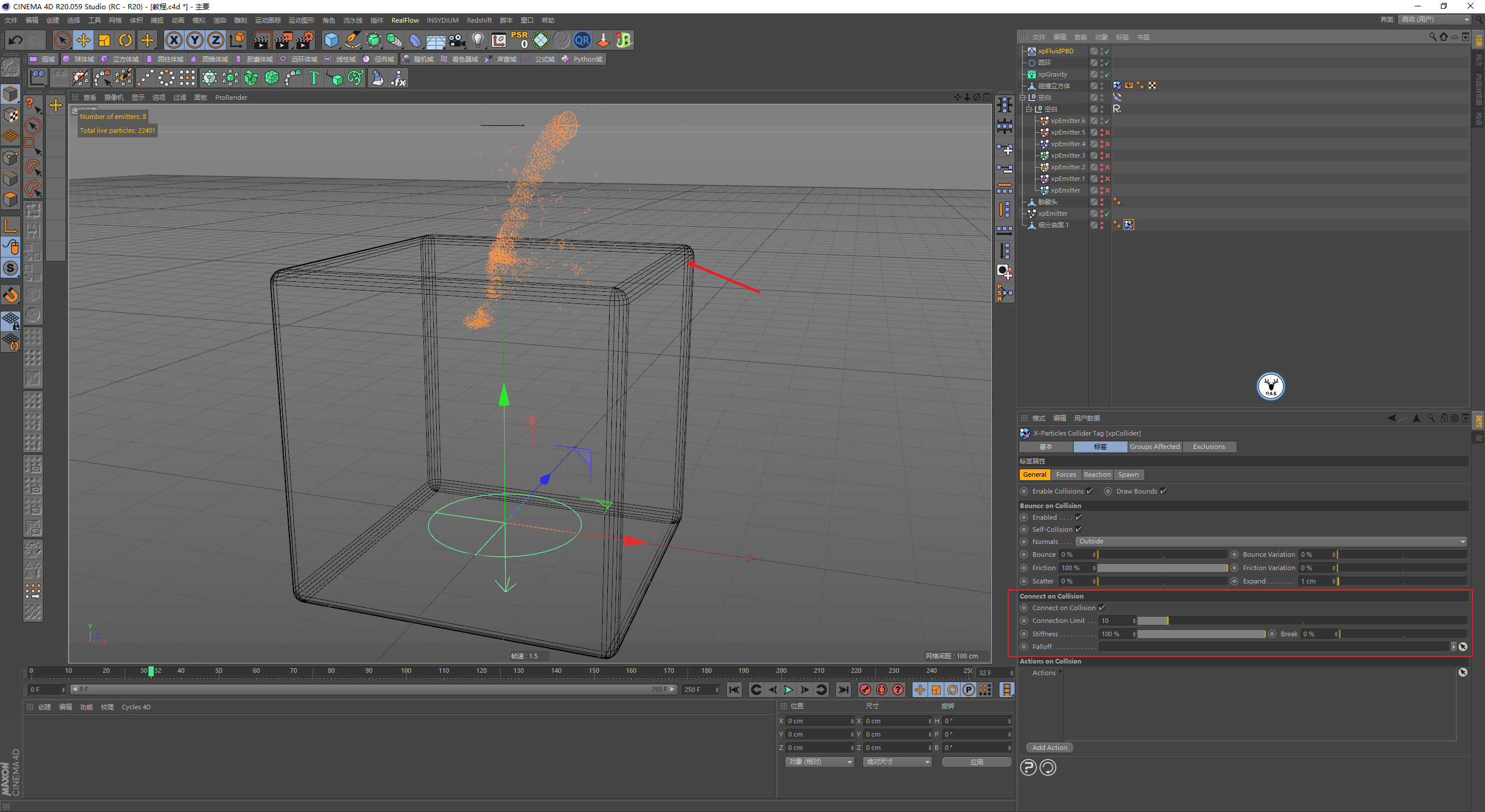This screenshot has height=812, width=1485.
Task: Switch to the Exclusions tab
Action: pos(1209,447)
